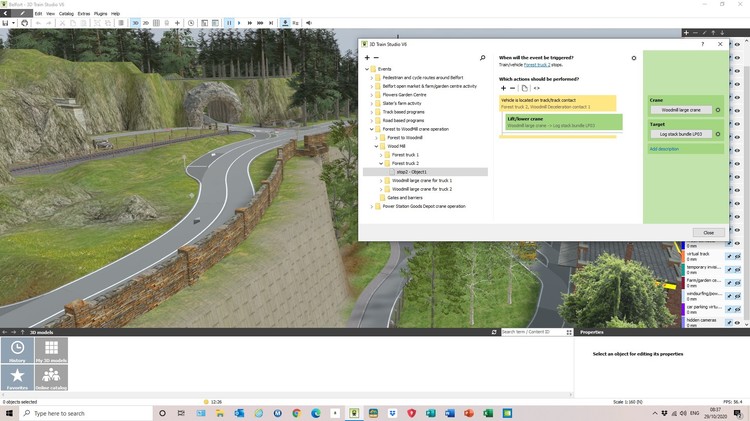This screenshot has height=421, width=750.
Task: Collapse the Forest truck 2 folder
Action: click(381, 163)
